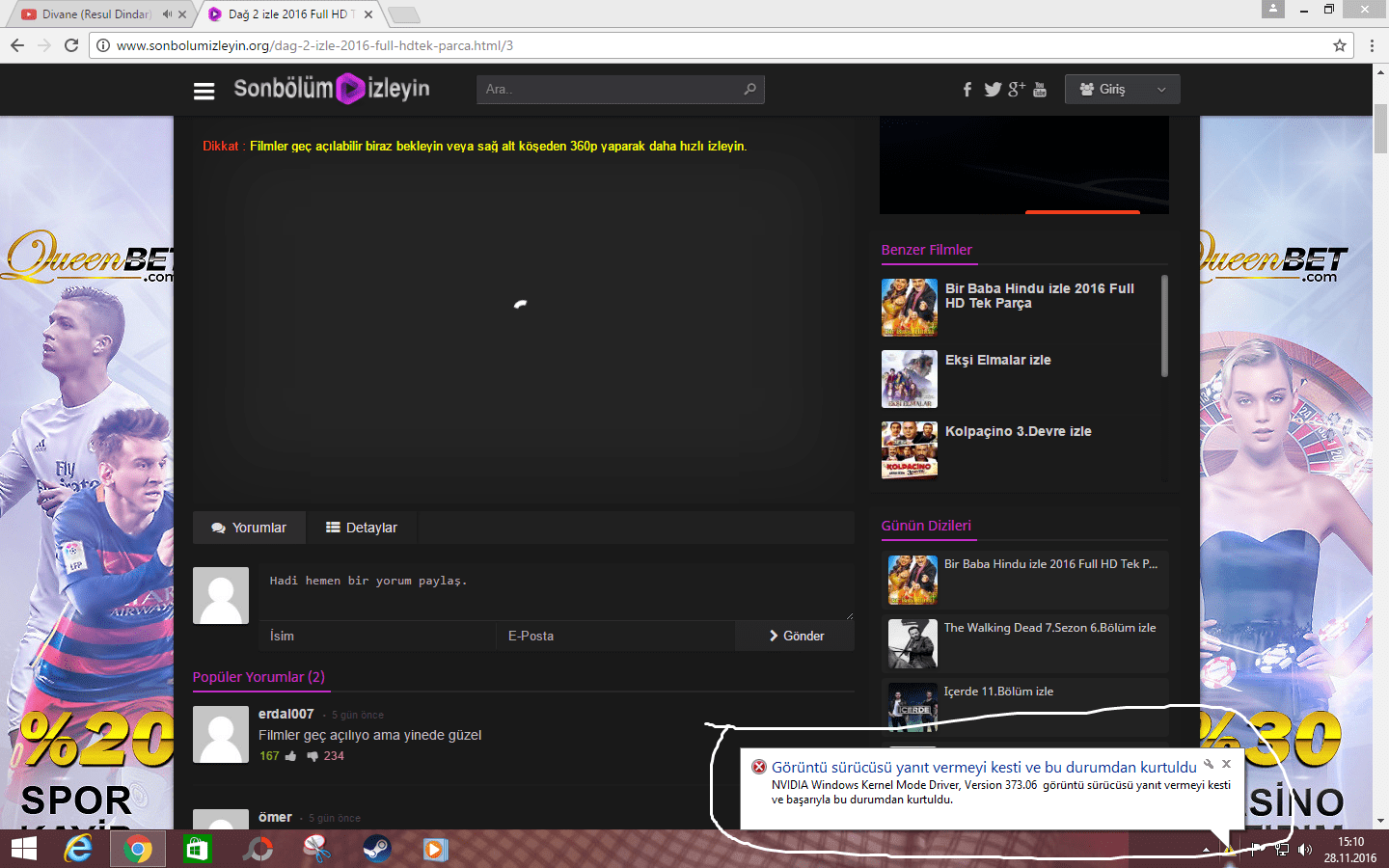
Task: Open Kolpaçino 3.Devre izle link
Action: coord(1019,431)
